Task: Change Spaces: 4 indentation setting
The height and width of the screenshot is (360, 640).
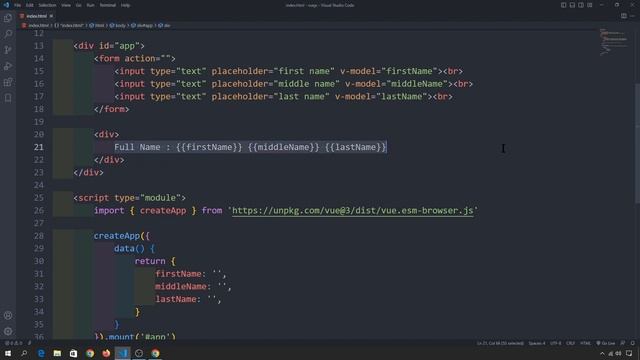Action: [x=537, y=343]
